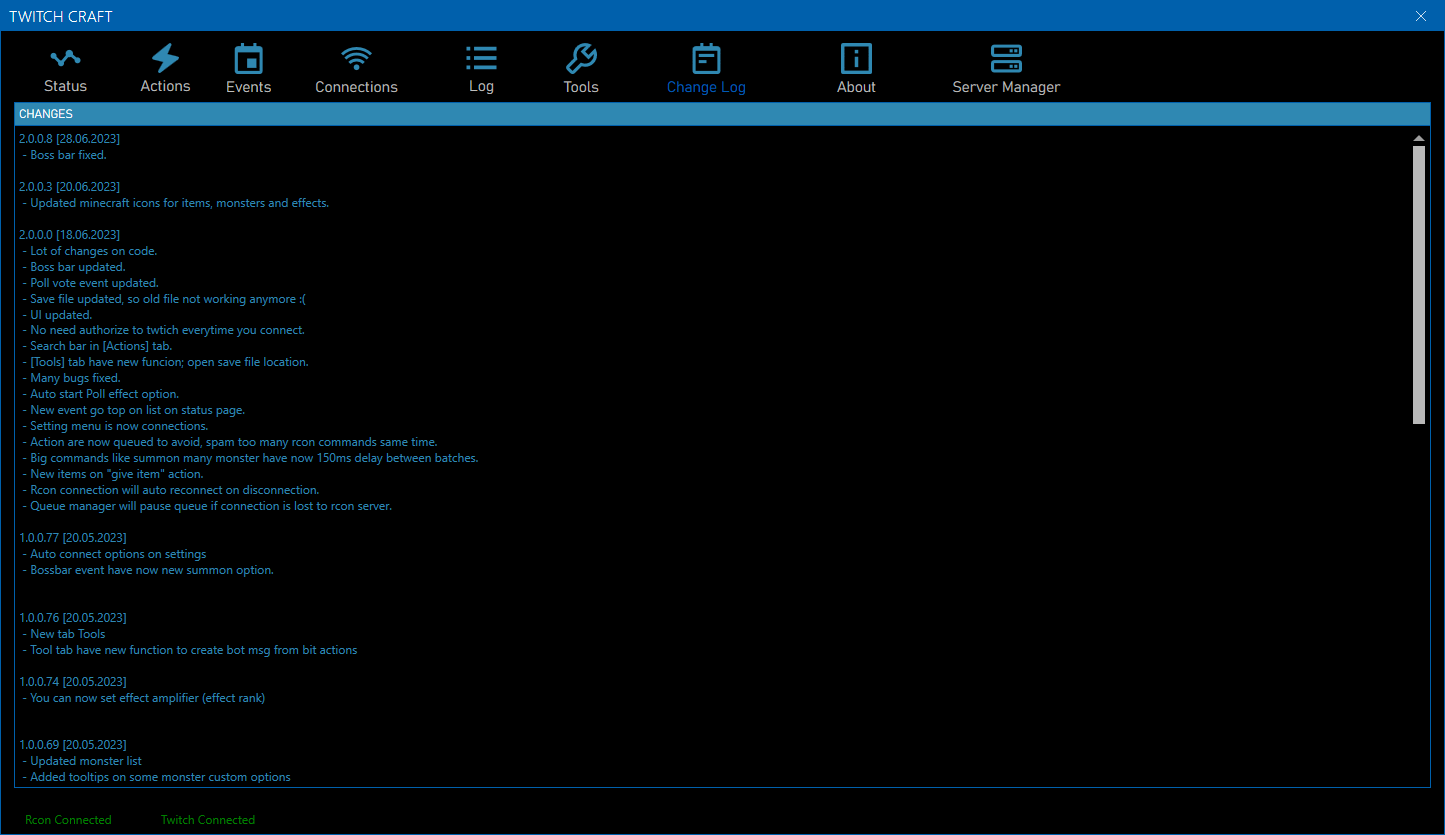Click the changelog scrollbar thumb
The height and width of the screenshot is (835, 1445).
pos(1418,284)
